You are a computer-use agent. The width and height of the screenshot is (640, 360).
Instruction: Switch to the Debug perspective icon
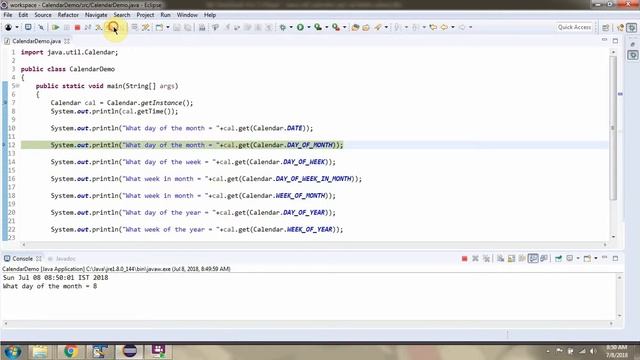coord(632,27)
